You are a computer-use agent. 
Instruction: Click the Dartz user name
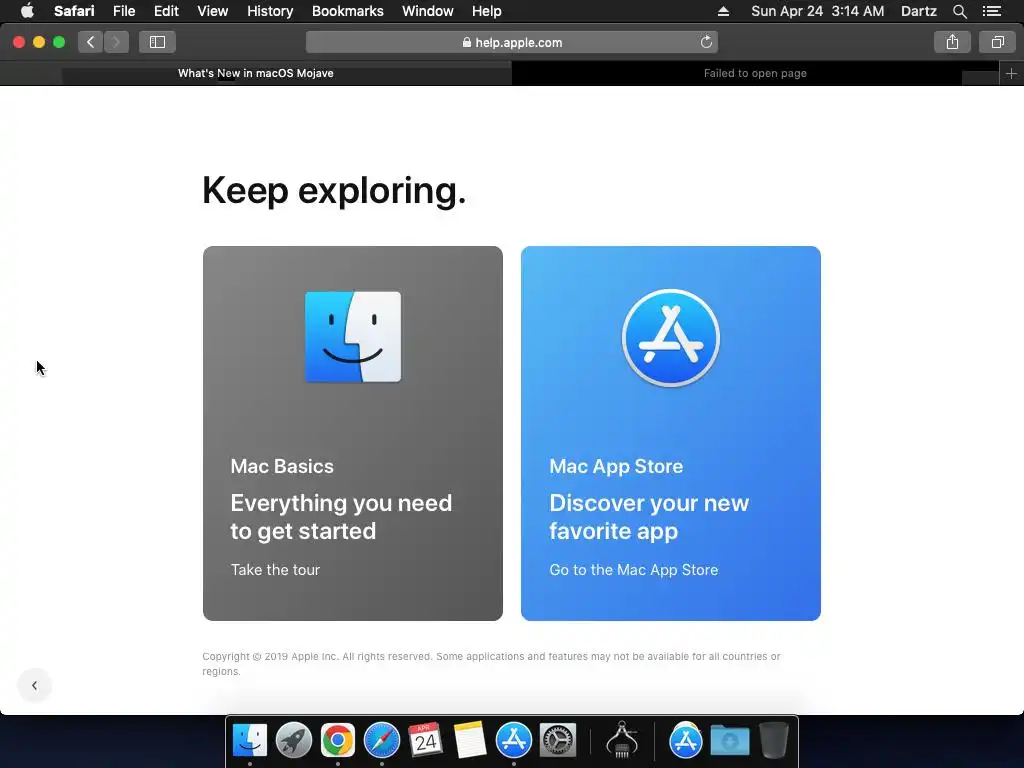click(918, 11)
